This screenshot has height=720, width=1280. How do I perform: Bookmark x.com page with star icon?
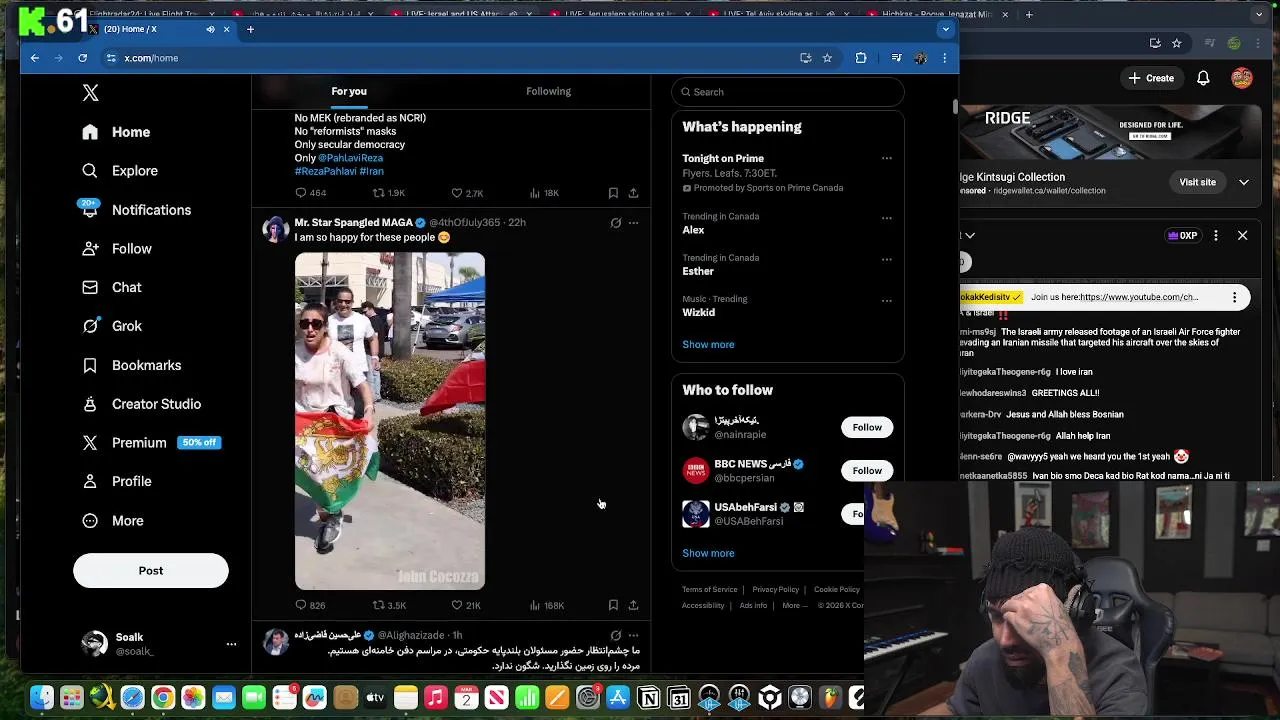tap(827, 58)
